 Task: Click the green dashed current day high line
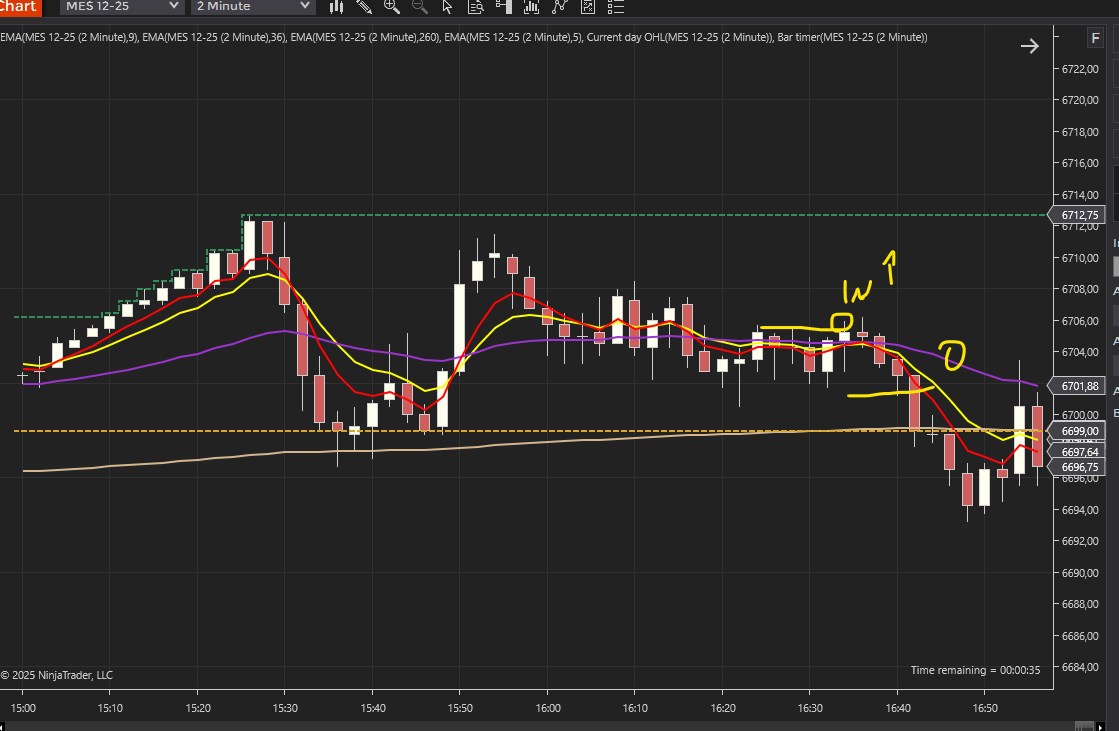(x=642, y=215)
